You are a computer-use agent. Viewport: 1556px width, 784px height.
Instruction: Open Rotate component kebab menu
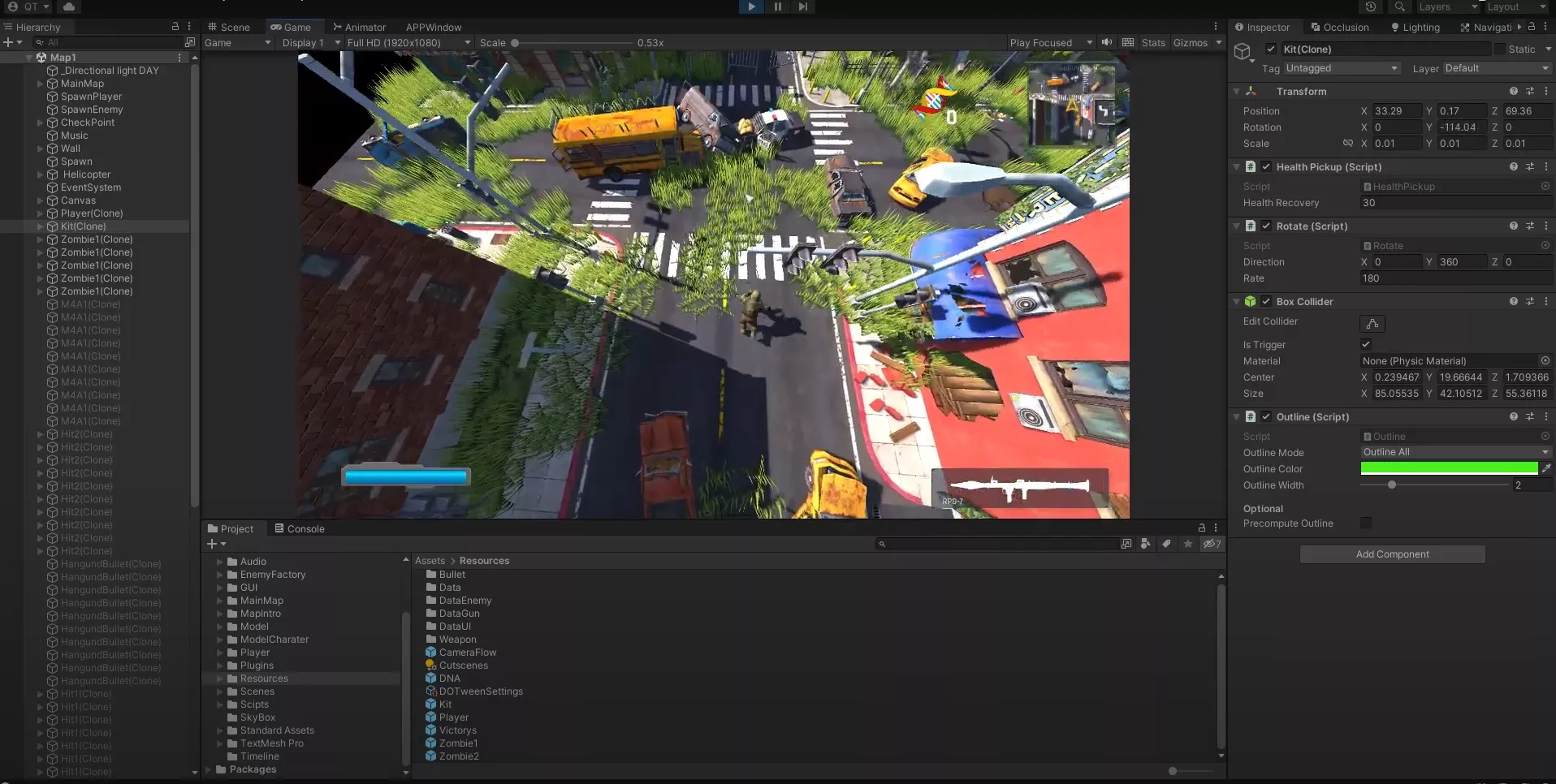pos(1545,226)
